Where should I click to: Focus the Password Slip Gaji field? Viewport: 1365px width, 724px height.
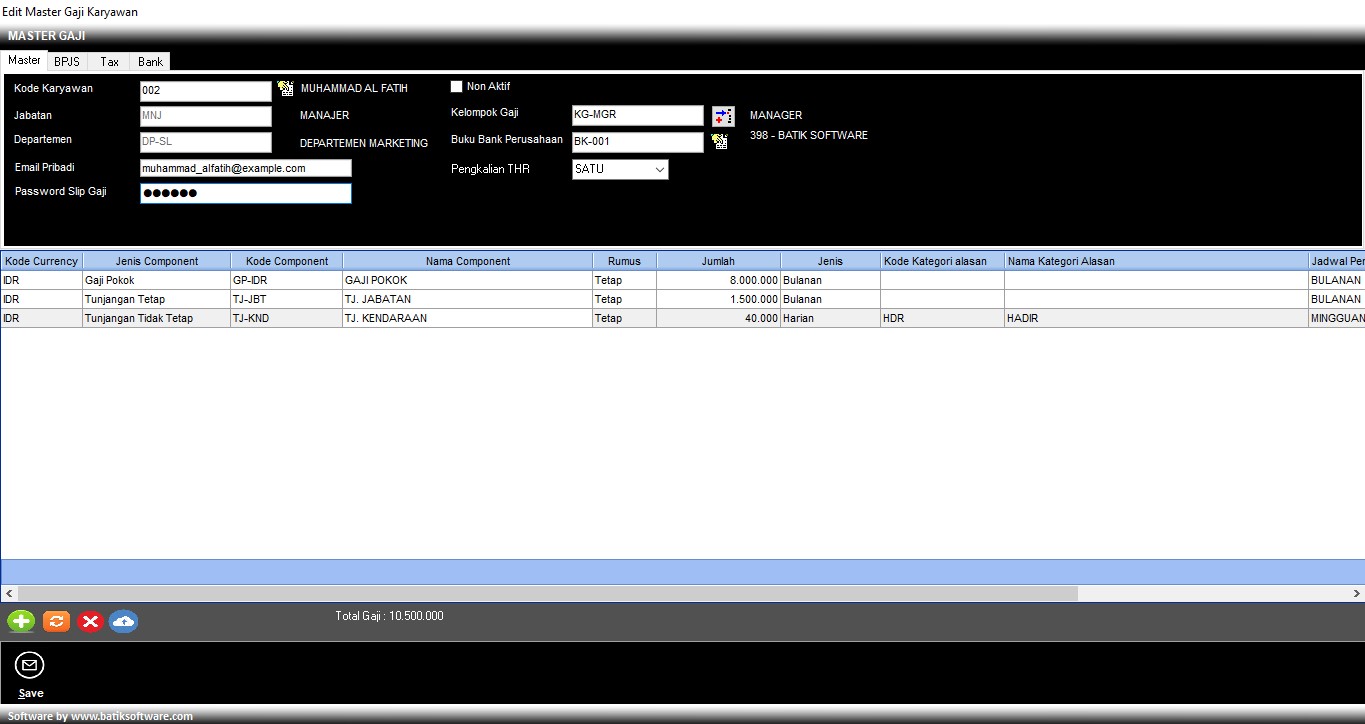click(x=245, y=193)
